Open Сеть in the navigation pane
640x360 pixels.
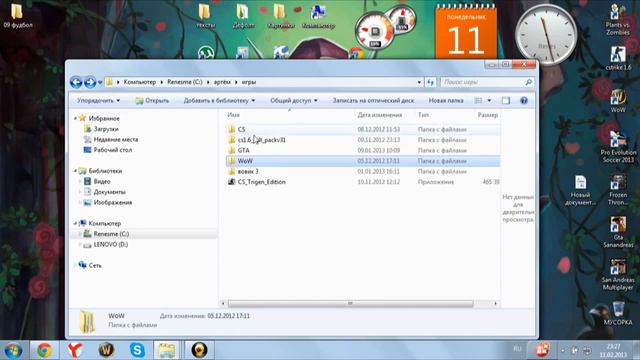pyautogui.click(x=95, y=265)
